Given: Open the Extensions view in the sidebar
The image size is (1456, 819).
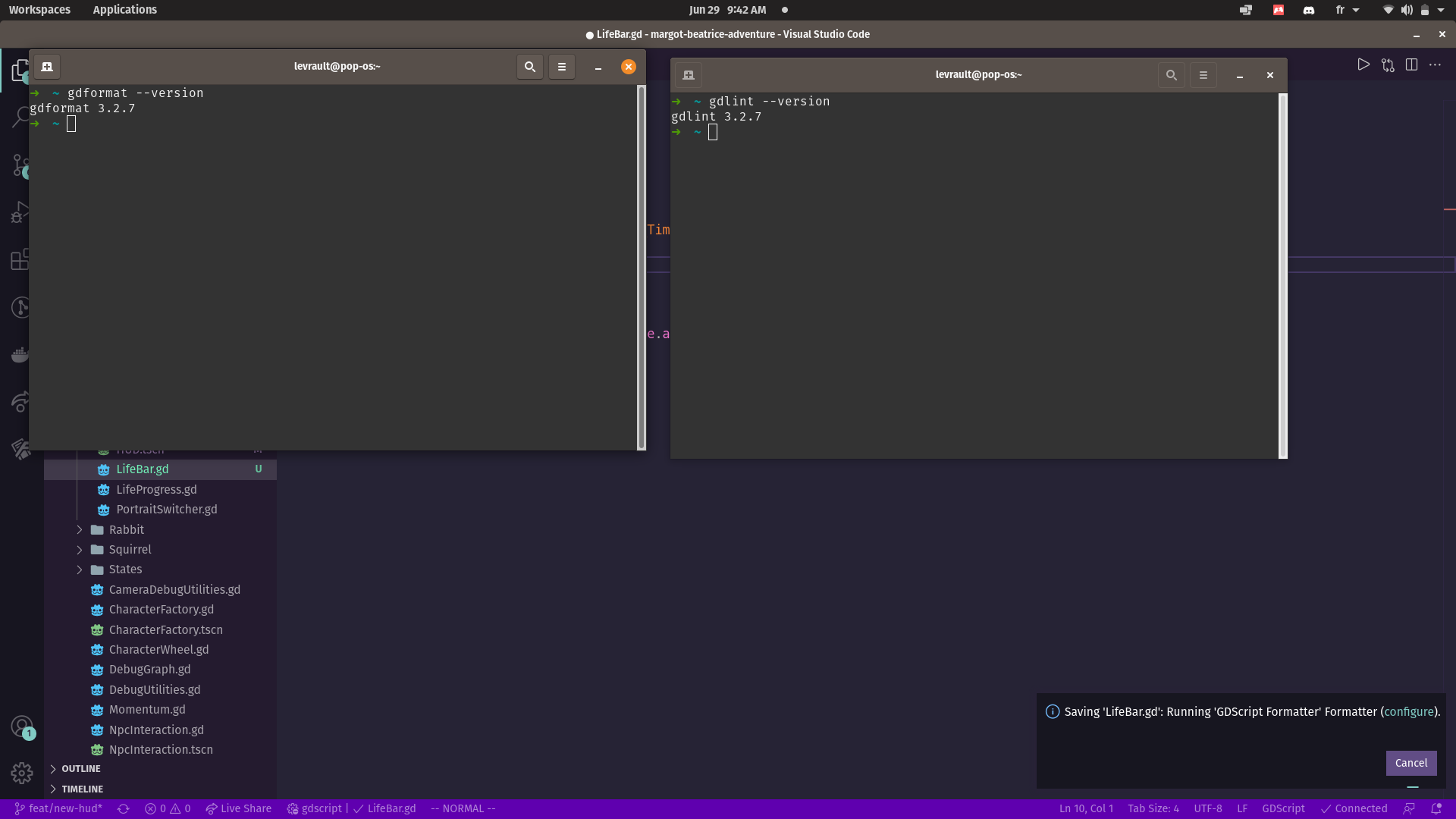Looking at the screenshot, I should click(x=20, y=259).
